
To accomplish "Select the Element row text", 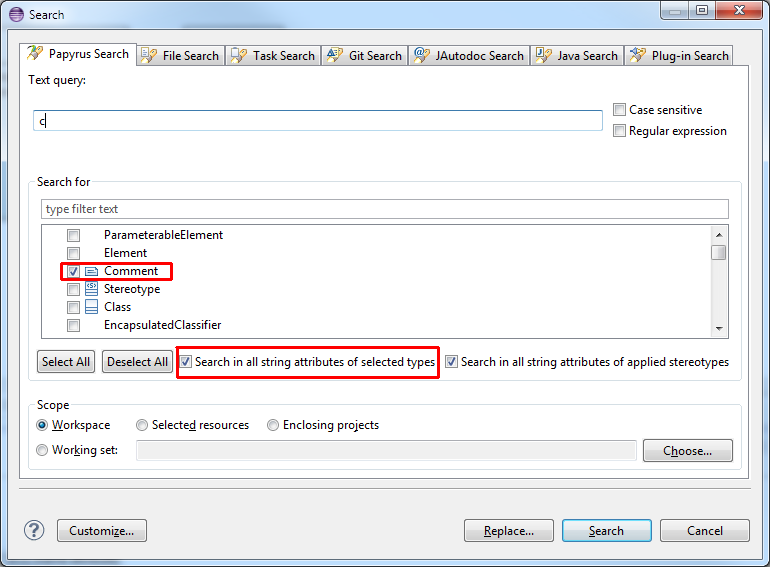I will pyautogui.click(x=125, y=253).
